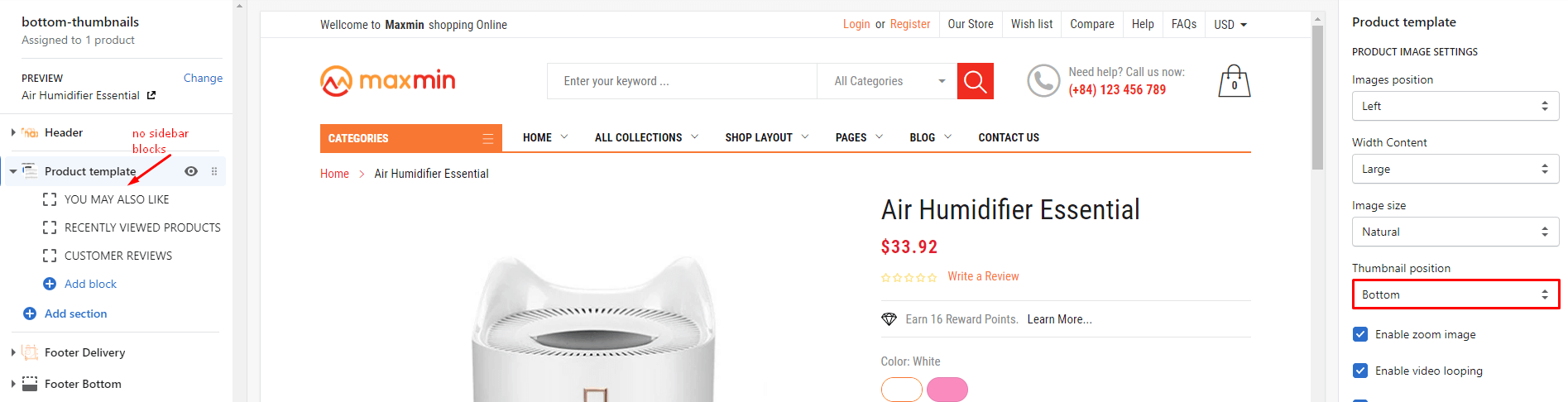The width and height of the screenshot is (1568, 402).
Task: Open the All Categories search dropdown
Action: point(887,81)
